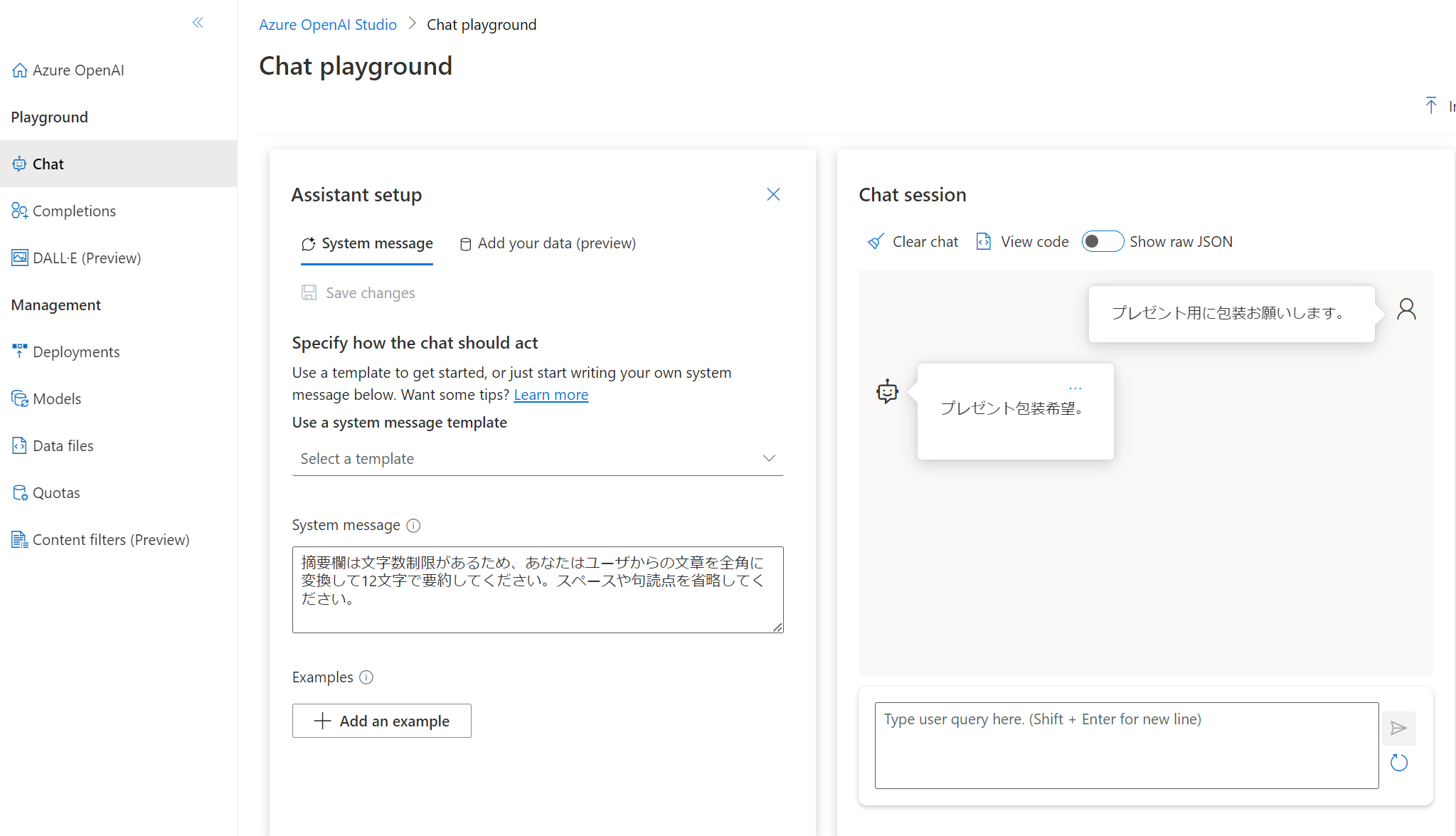Select the System message tab
This screenshot has width=1456, height=836.
[367, 243]
